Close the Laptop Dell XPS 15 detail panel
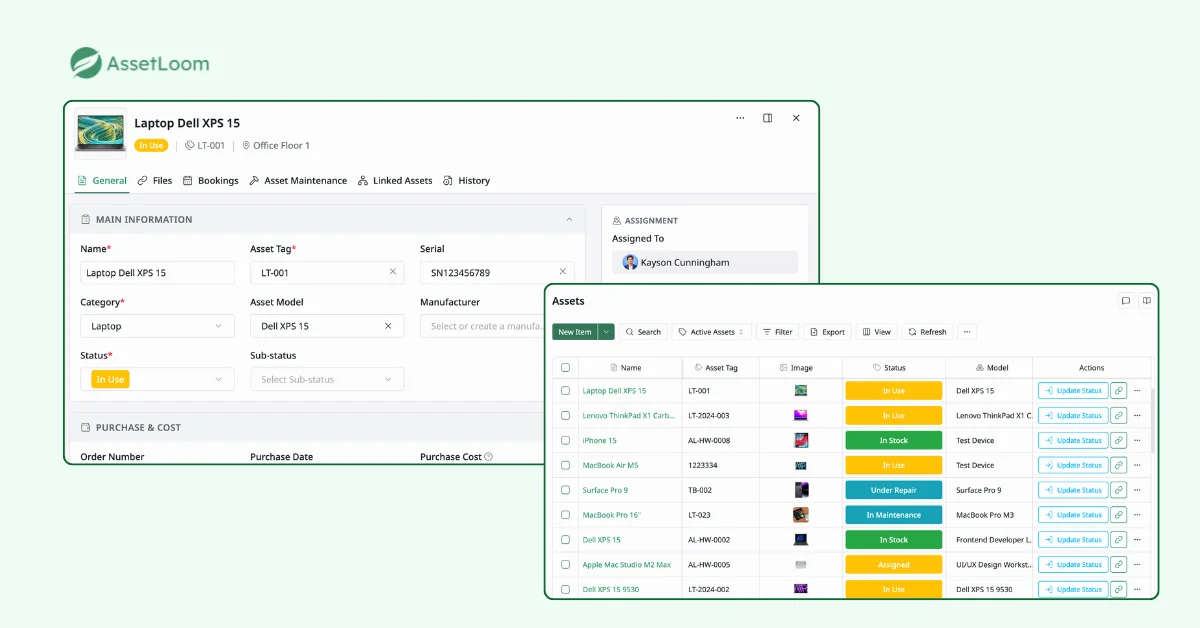The height and width of the screenshot is (628, 1200). pos(796,118)
